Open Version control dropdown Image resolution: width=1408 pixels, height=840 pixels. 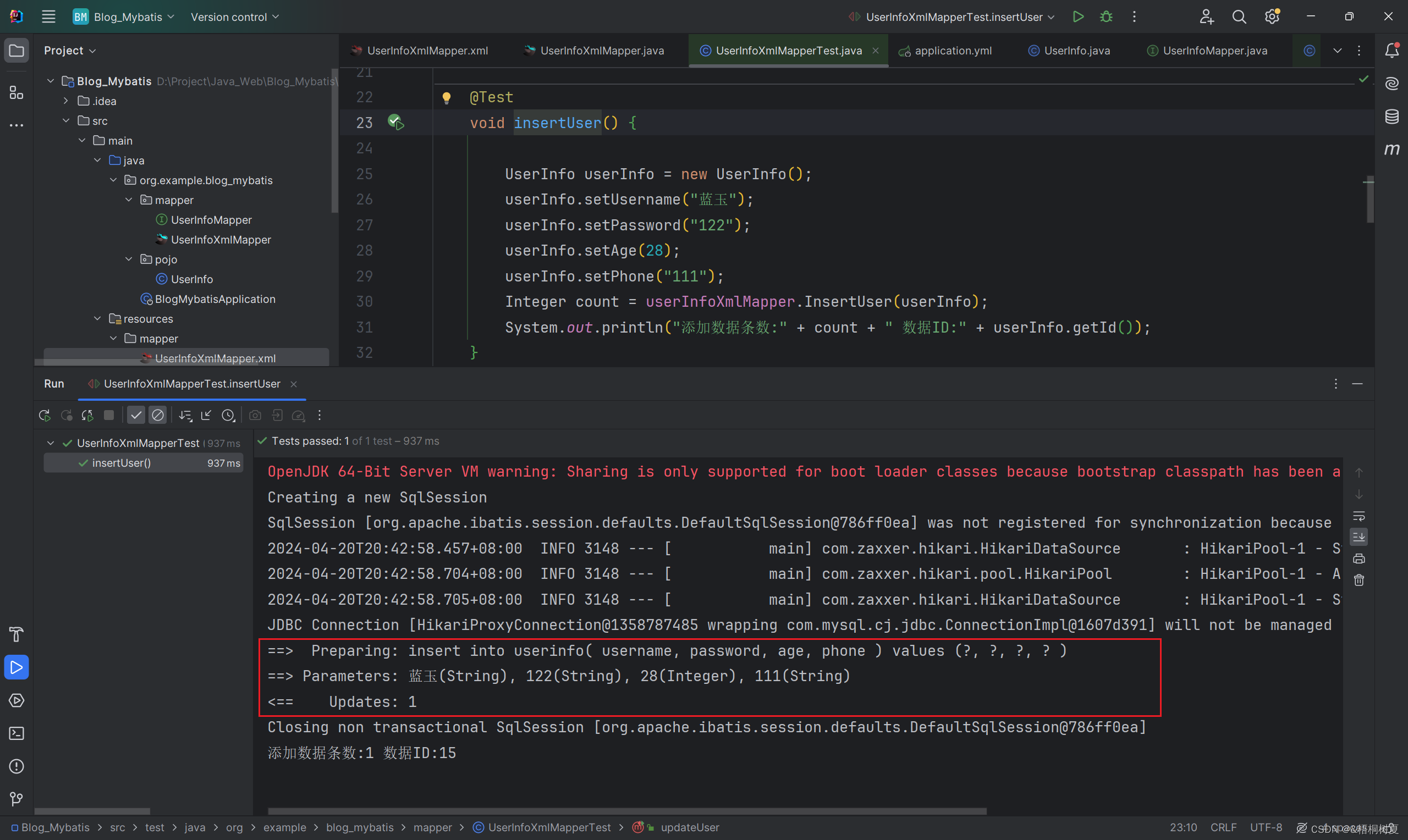coord(234,17)
